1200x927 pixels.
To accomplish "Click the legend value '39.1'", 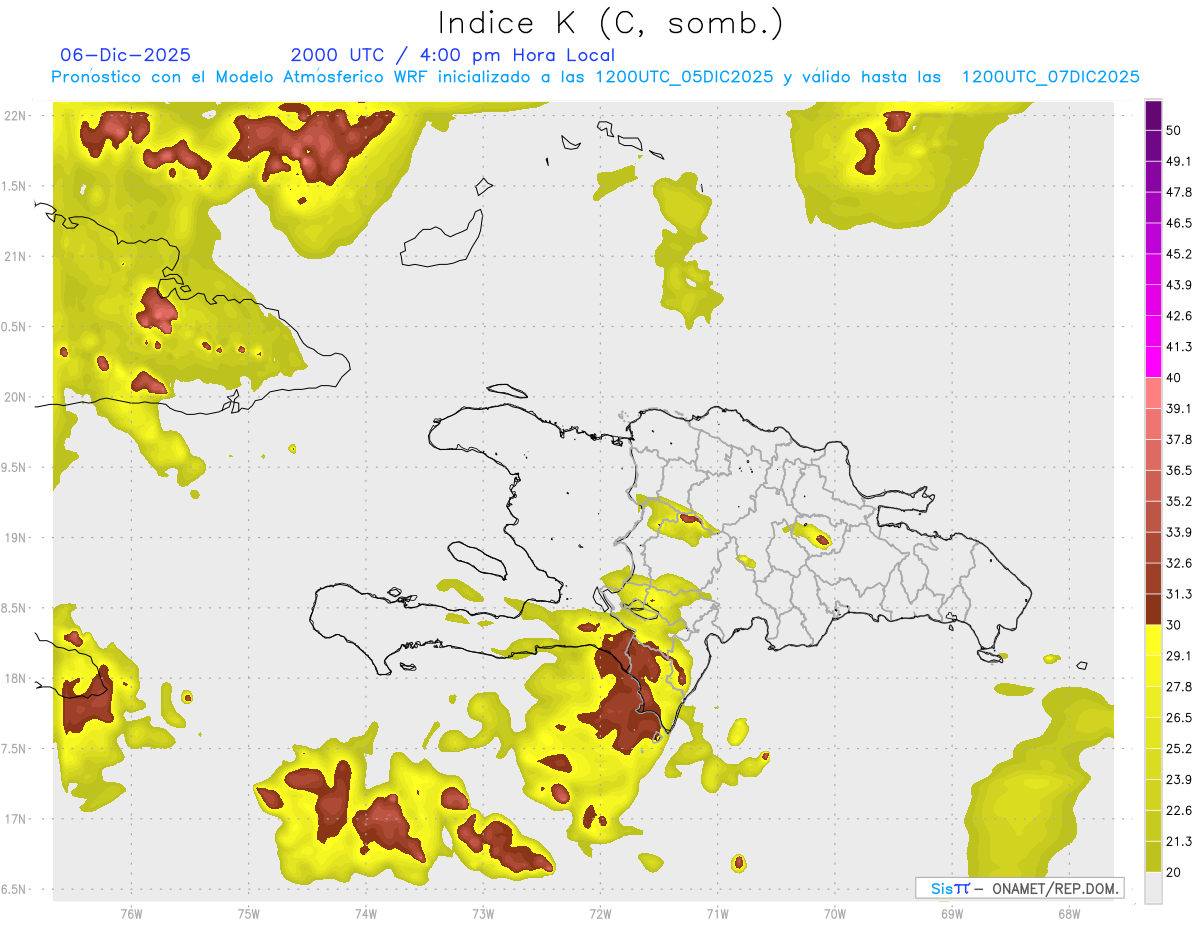I will pos(1179,409).
